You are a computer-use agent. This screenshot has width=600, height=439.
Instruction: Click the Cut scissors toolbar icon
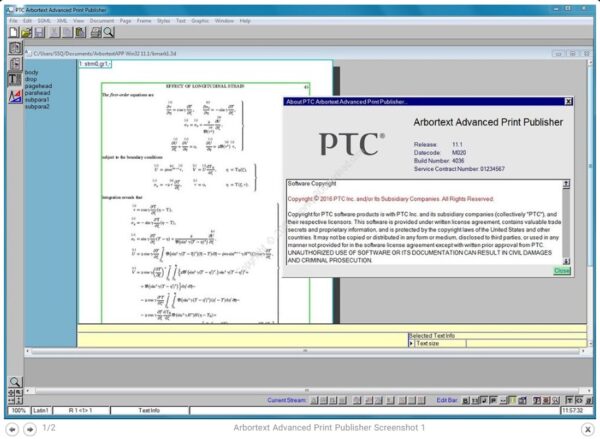55,33
